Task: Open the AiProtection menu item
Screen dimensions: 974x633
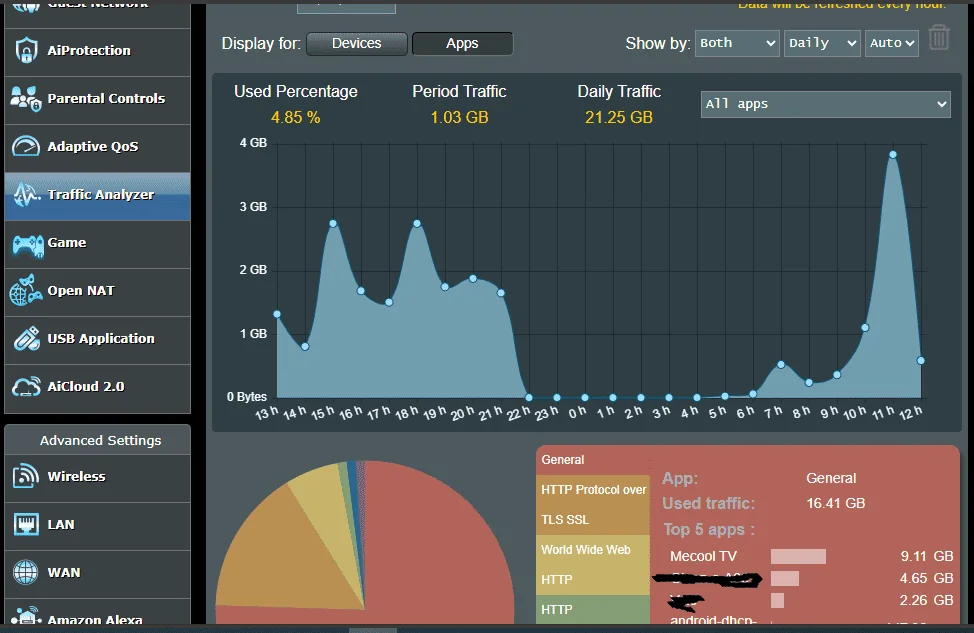Action: click(x=98, y=52)
